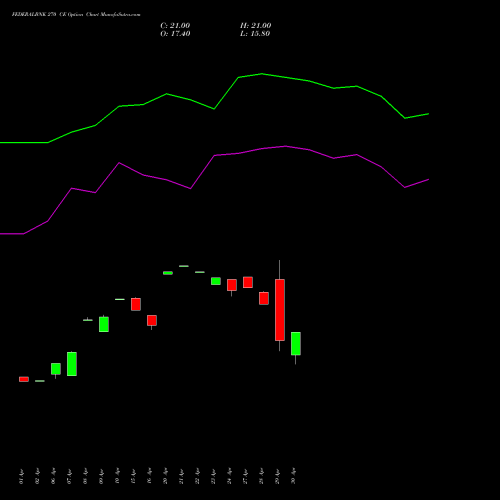This screenshot has height=500, width=500.
Task: Click the open value O: 17.40
Action: coord(175,33)
